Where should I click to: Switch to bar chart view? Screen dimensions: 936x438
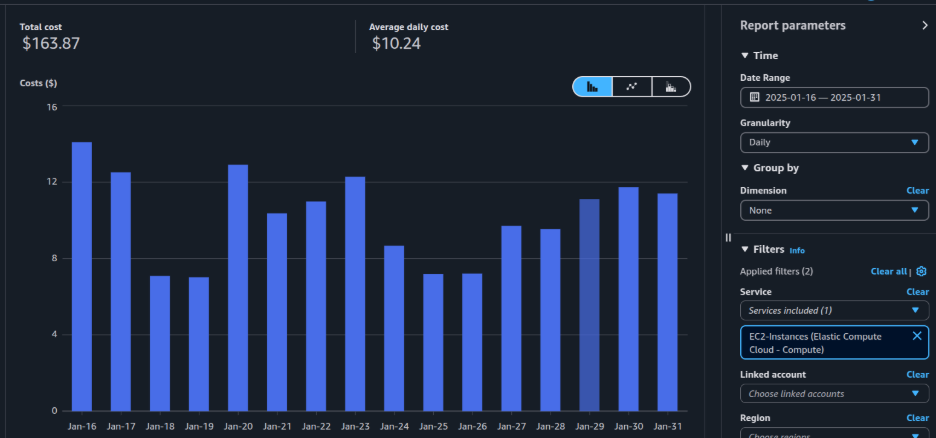pyautogui.click(x=593, y=87)
